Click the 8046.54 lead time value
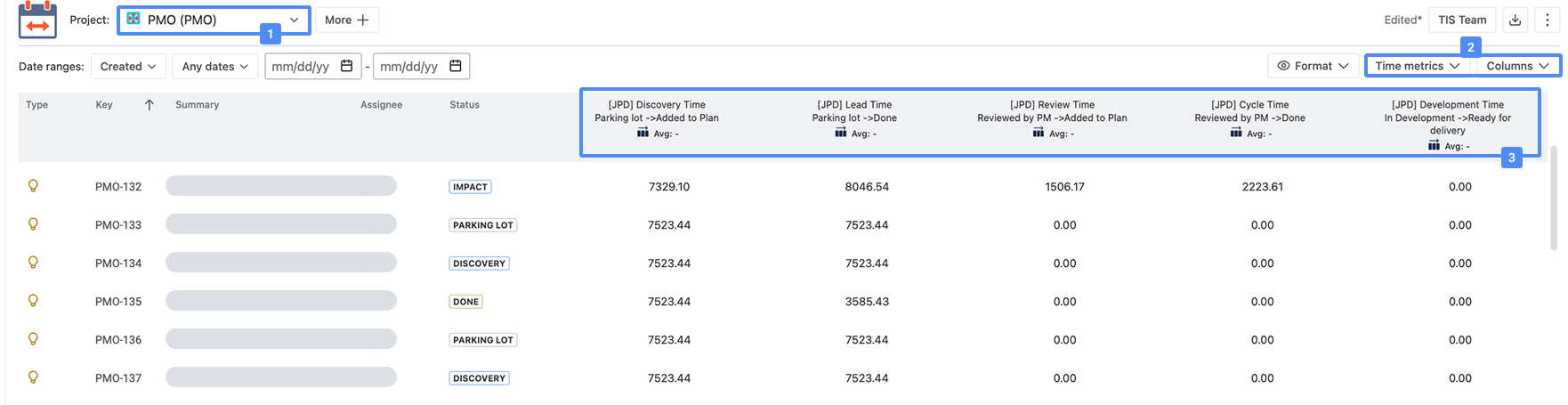The image size is (1568, 405). [x=867, y=187]
